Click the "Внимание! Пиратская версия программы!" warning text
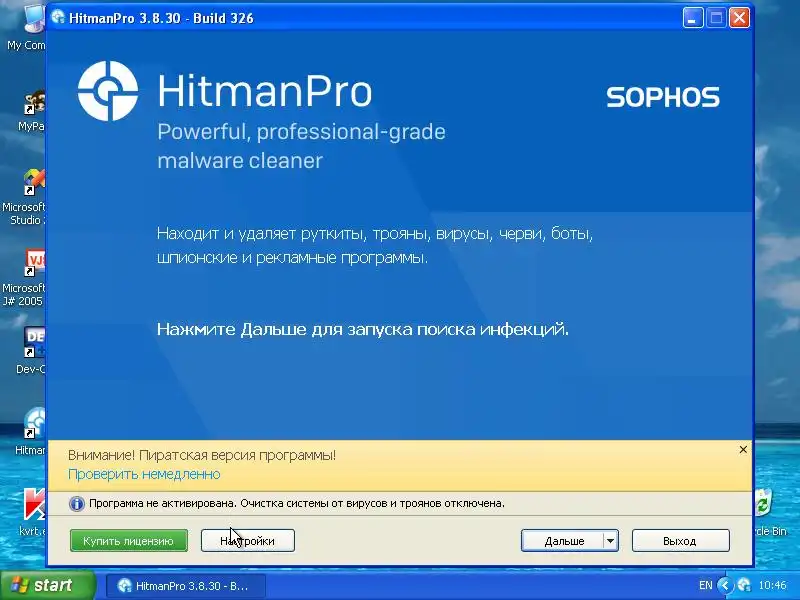Image resolution: width=800 pixels, height=600 pixels. point(202,455)
